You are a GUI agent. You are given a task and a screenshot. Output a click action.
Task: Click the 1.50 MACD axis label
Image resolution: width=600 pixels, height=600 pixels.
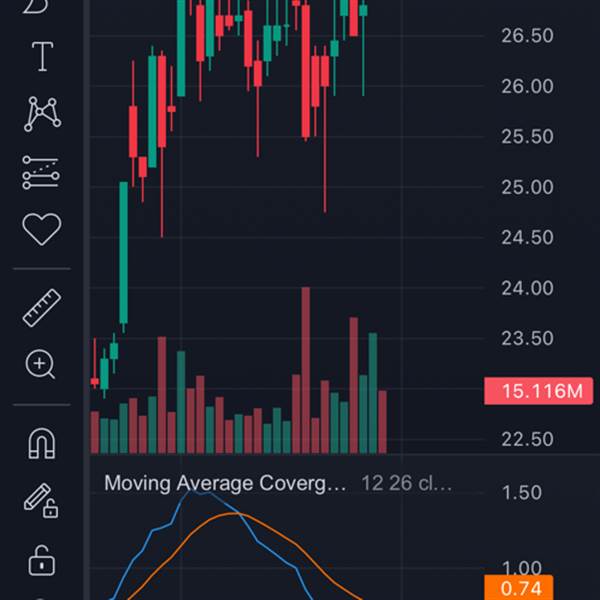522,492
